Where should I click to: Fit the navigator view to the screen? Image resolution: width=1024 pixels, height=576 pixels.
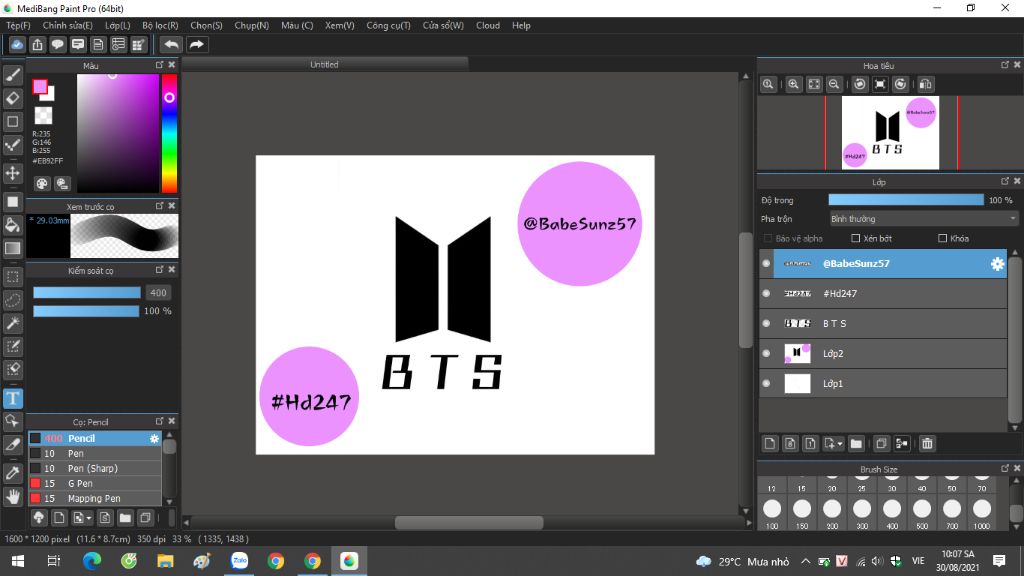point(814,84)
